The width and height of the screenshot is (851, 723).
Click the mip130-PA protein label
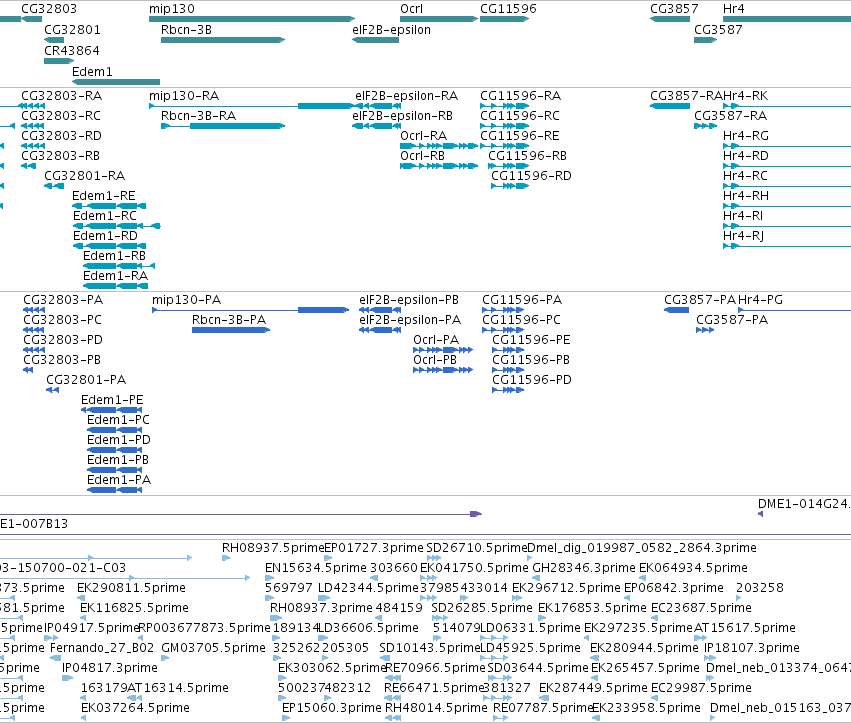coord(187,300)
